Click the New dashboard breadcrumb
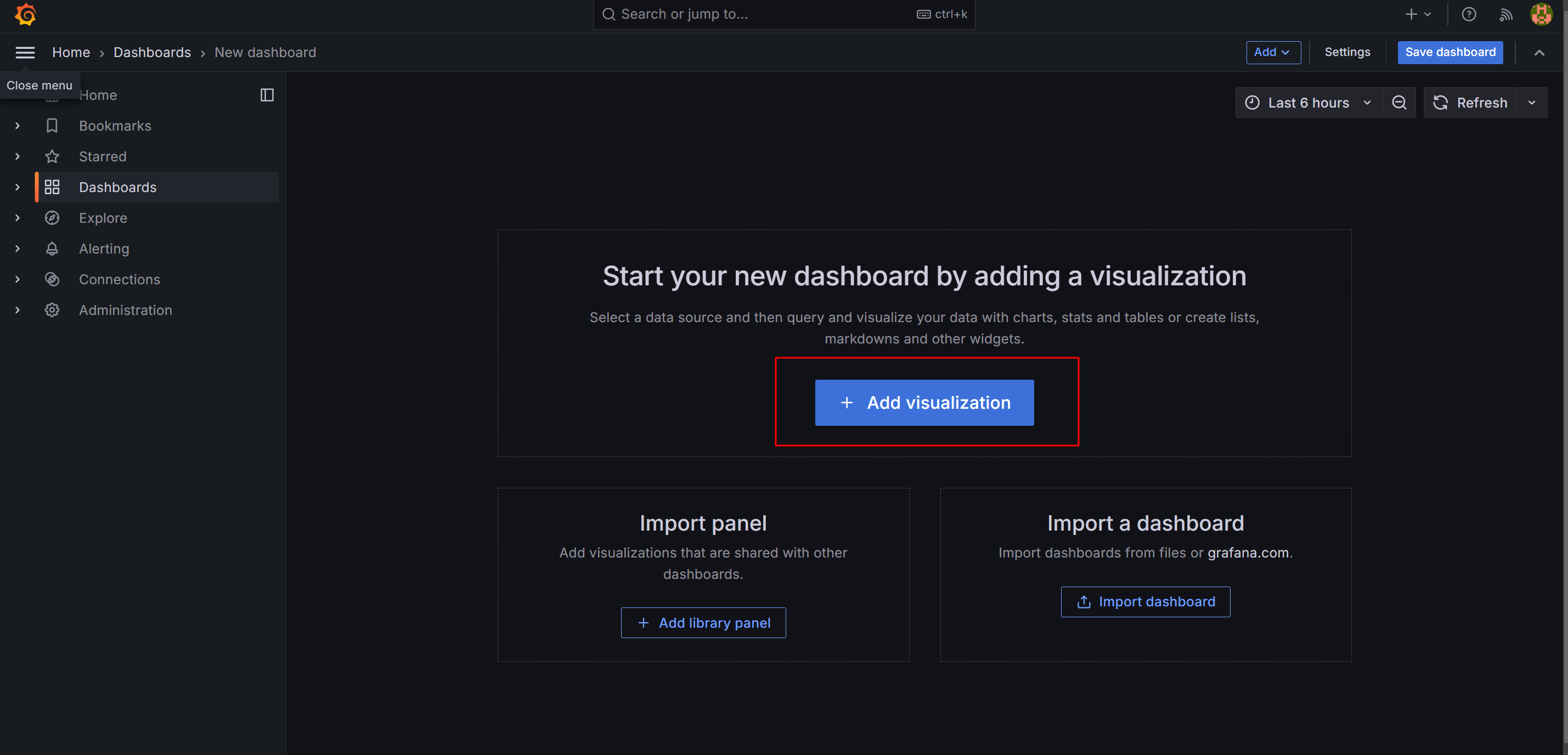1568x755 pixels. [x=266, y=52]
